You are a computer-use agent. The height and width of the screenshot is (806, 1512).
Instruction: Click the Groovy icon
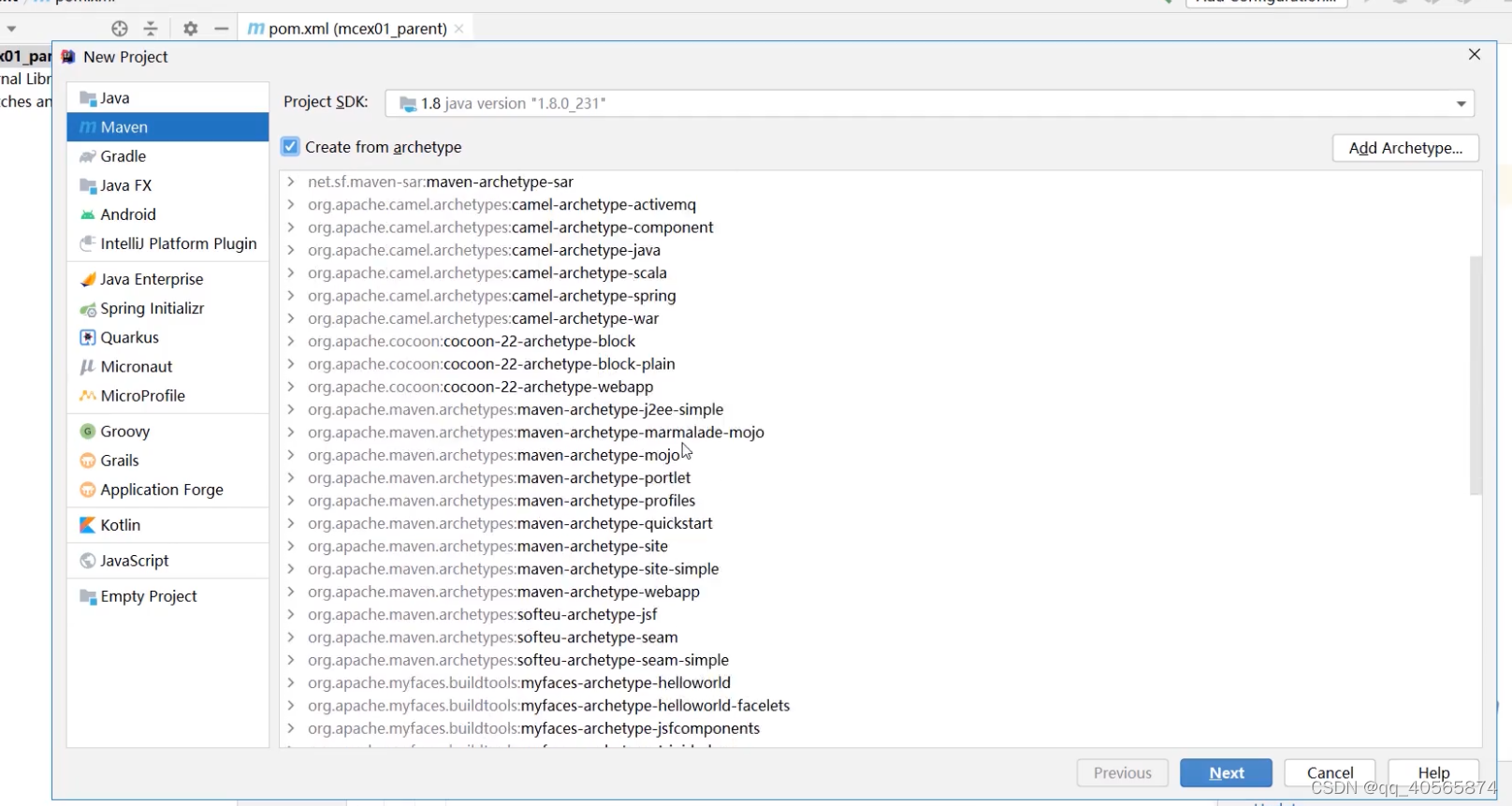[x=88, y=432]
